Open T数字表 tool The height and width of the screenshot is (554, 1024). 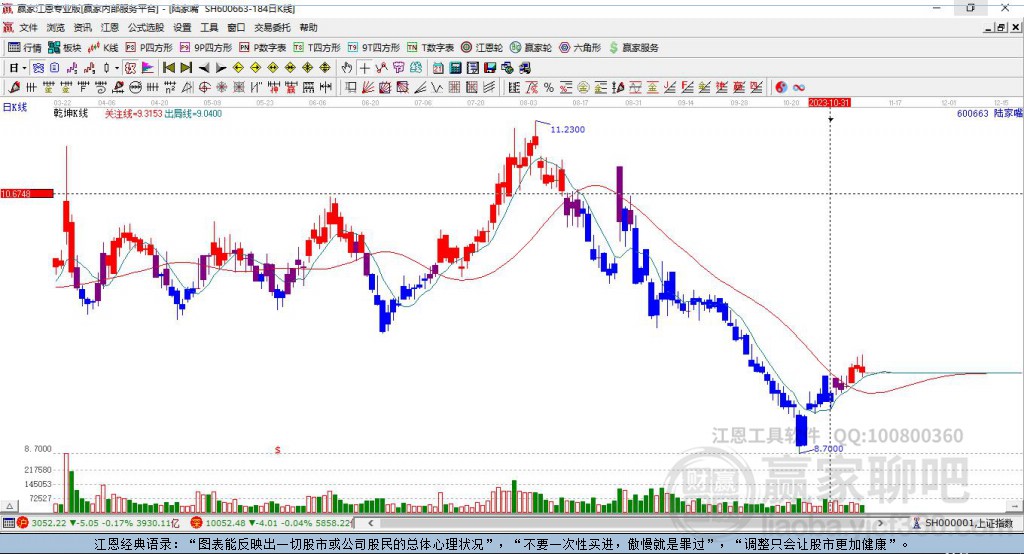pos(430,48)
